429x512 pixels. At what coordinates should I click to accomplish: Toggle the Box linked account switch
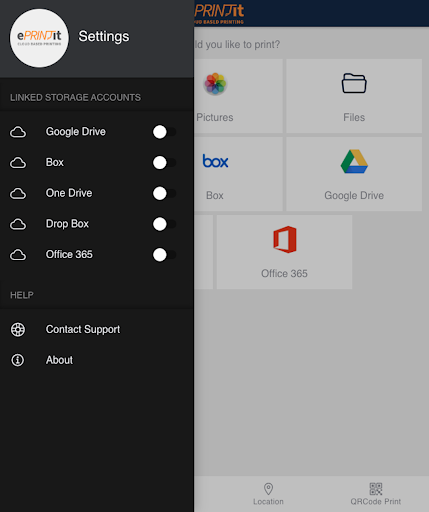pyautogui.click(x=164, y=163)
